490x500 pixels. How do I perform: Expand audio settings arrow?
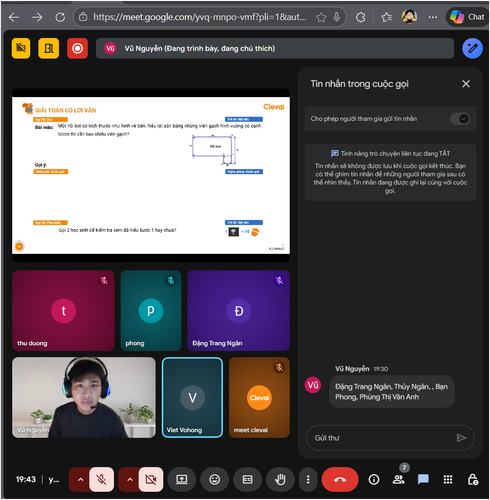point(80,479)
